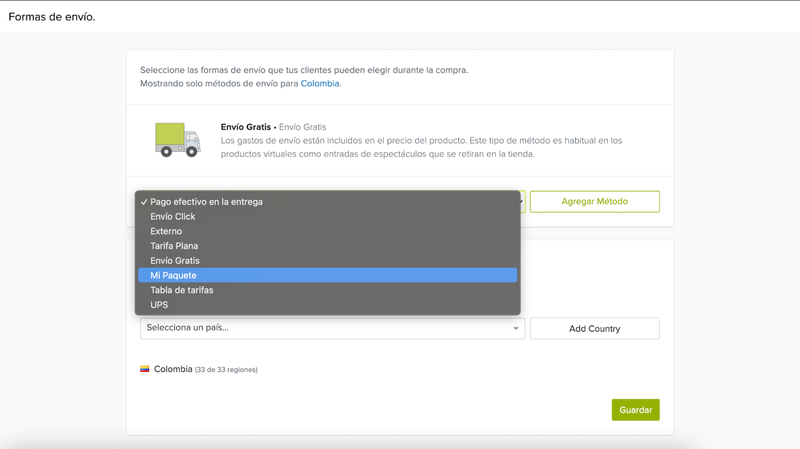Click the delivery truck icon
Image resolution: width=800 pixels, height=449 pixels.
[177, 140]
